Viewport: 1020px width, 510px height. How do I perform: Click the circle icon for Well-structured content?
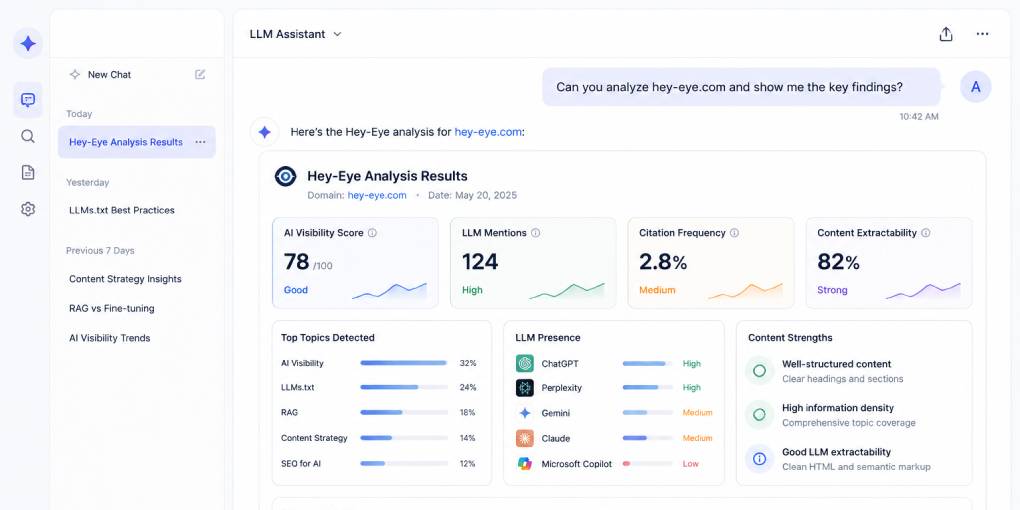coord(759,371)
